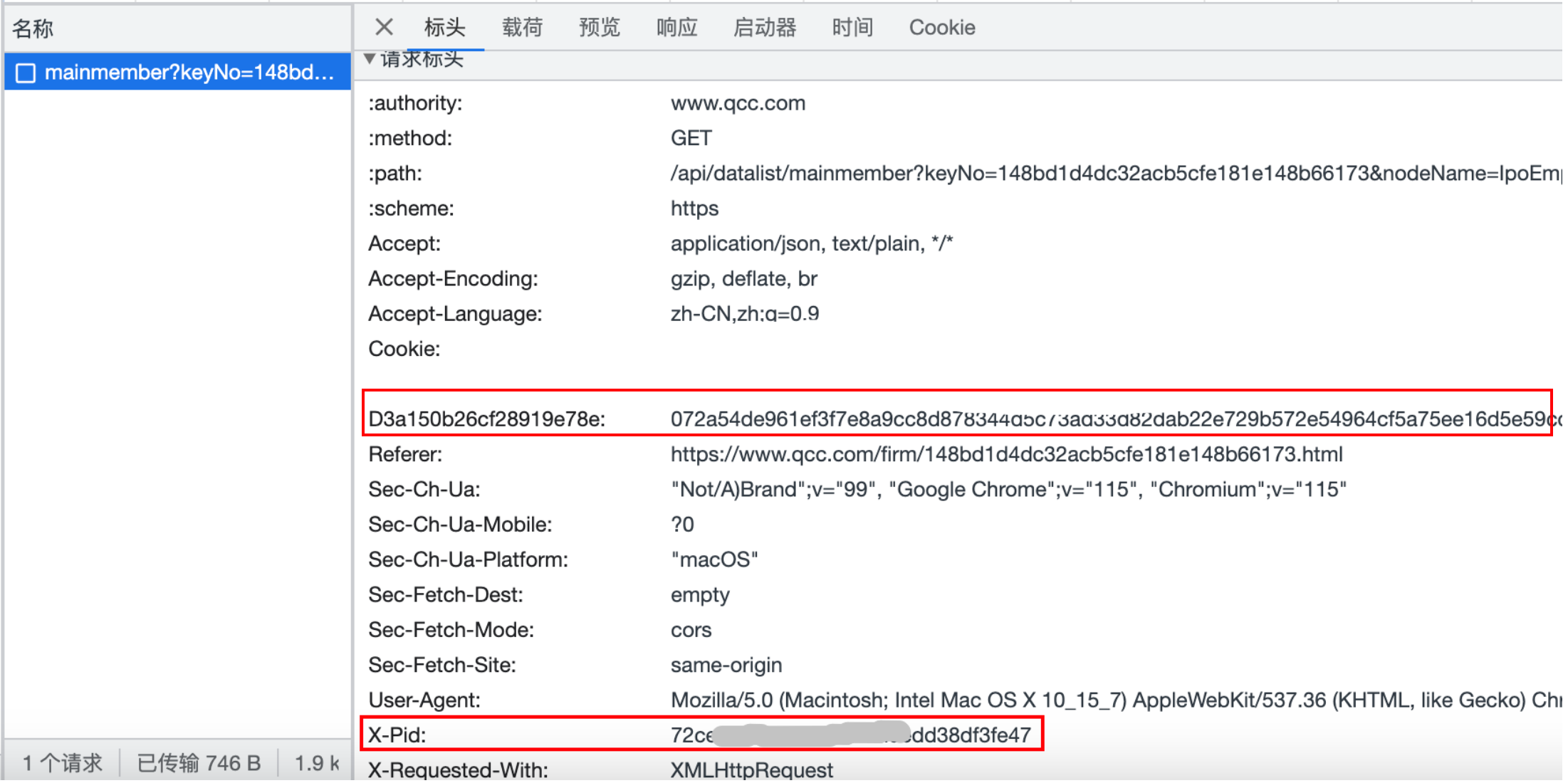Click the Referer URL value
This screenshot has height=783, width=1568.
1006,454
